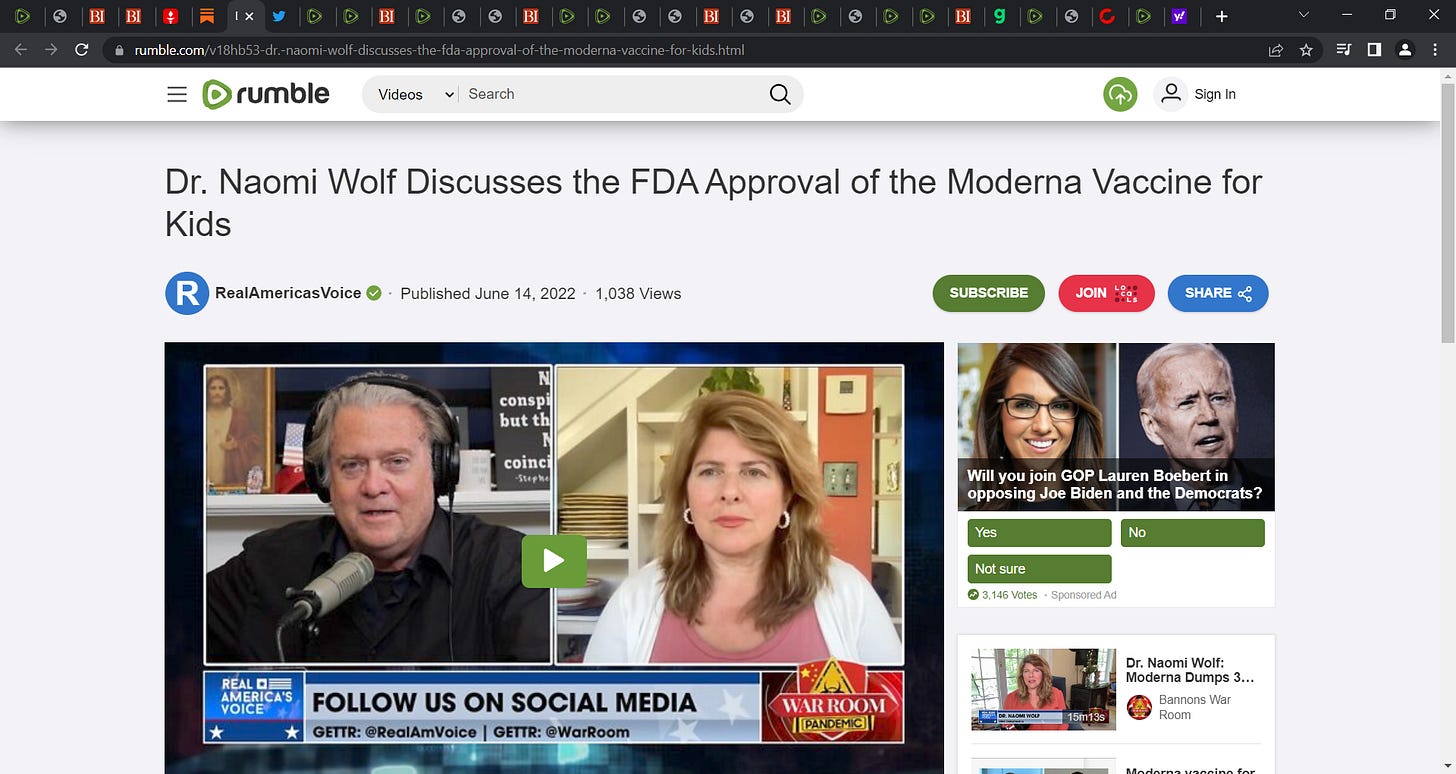Click the video title heading
Image resolution: width=1456 pixels, height=774 pixels.
click(x=714, y=203)
